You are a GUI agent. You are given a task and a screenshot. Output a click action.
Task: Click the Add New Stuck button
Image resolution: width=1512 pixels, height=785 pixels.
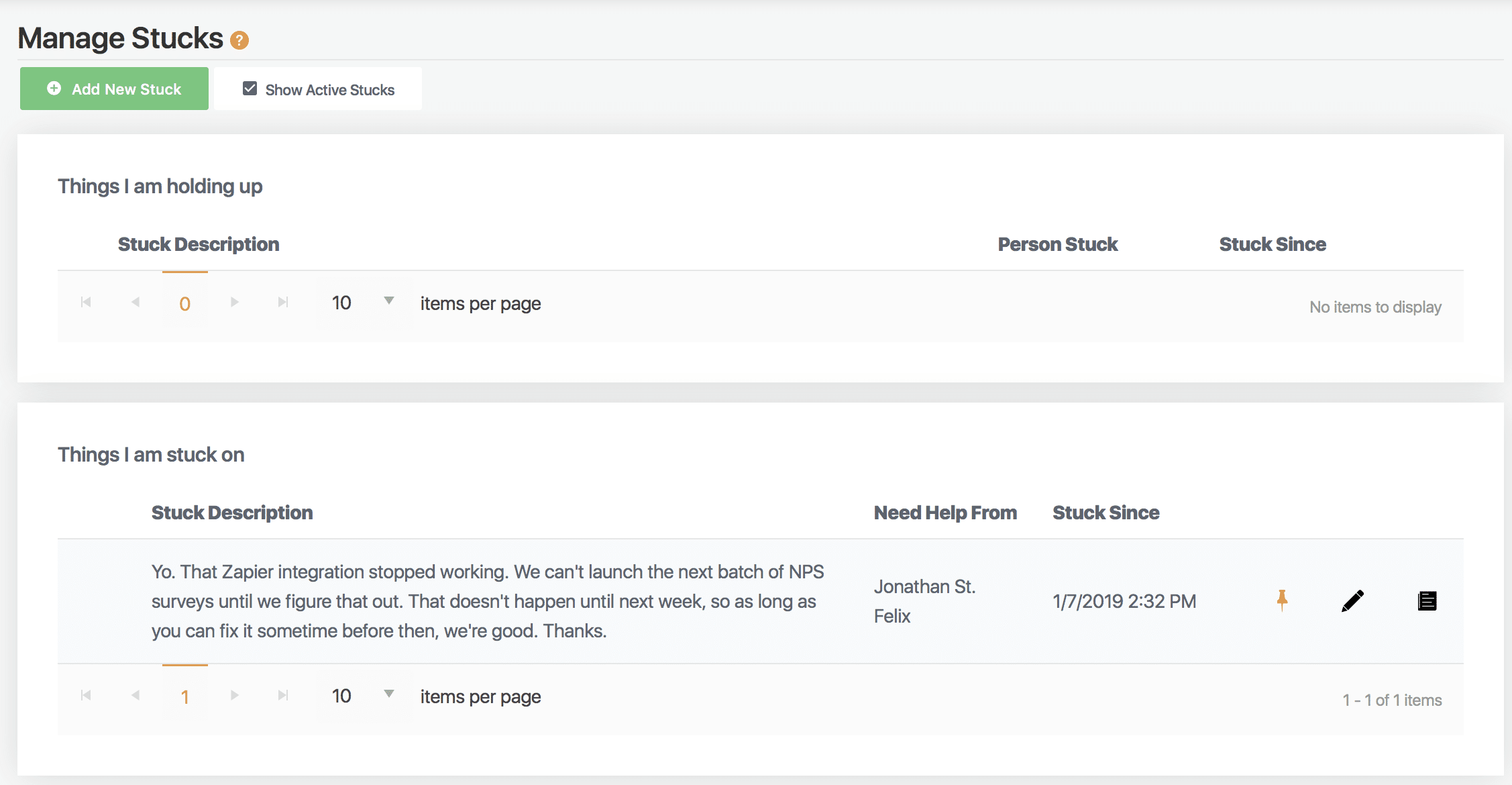pyautogui.click(x=114, y=89)
